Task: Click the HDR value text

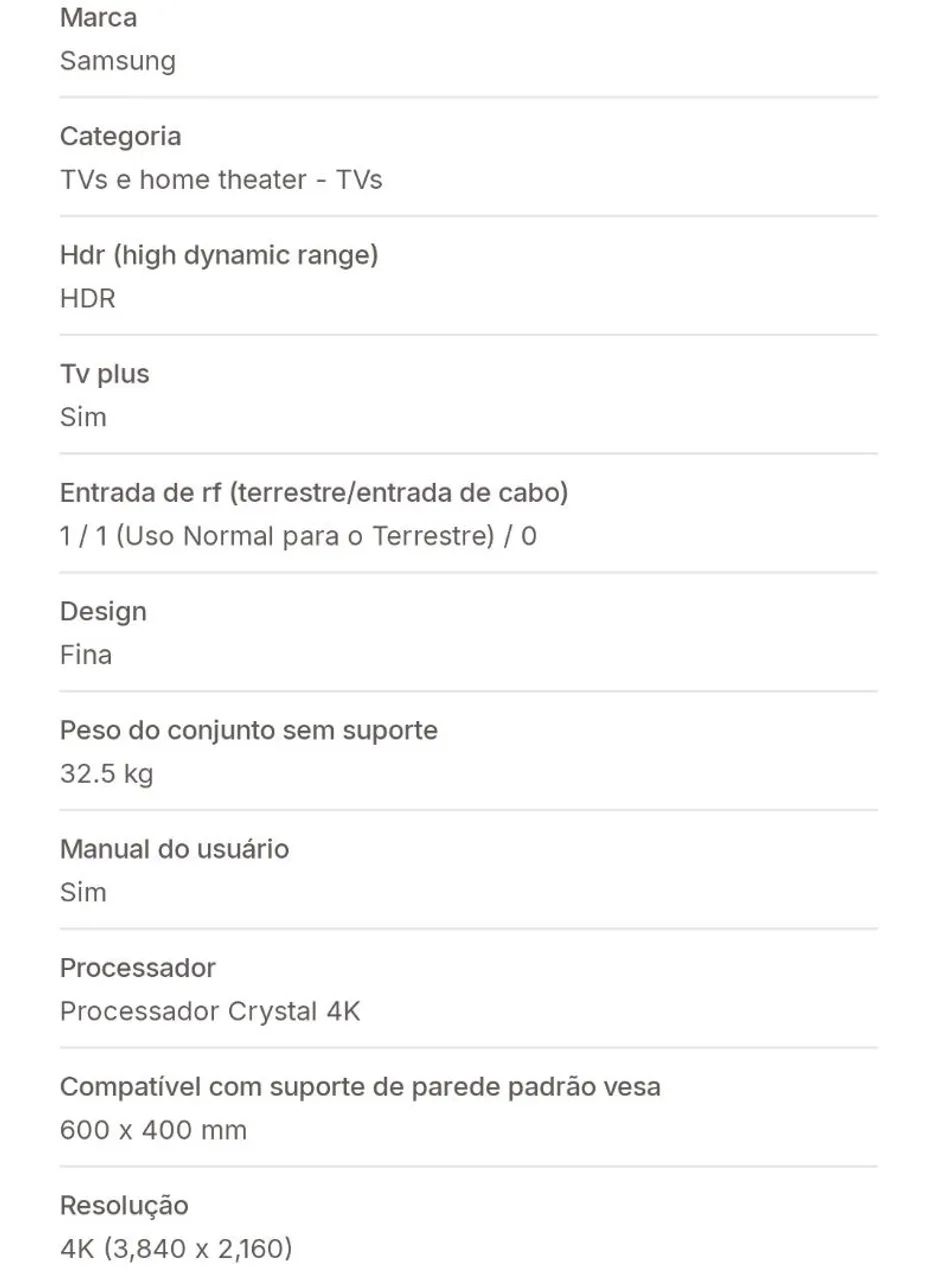Action: pyautogui.click(x=88, y=299)
